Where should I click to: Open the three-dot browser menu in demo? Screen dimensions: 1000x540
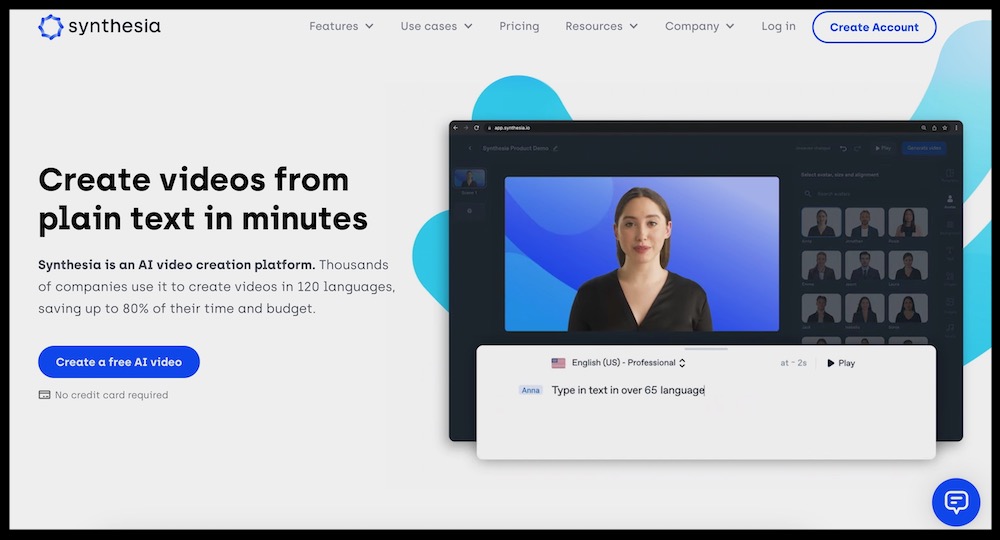(956, 128)
